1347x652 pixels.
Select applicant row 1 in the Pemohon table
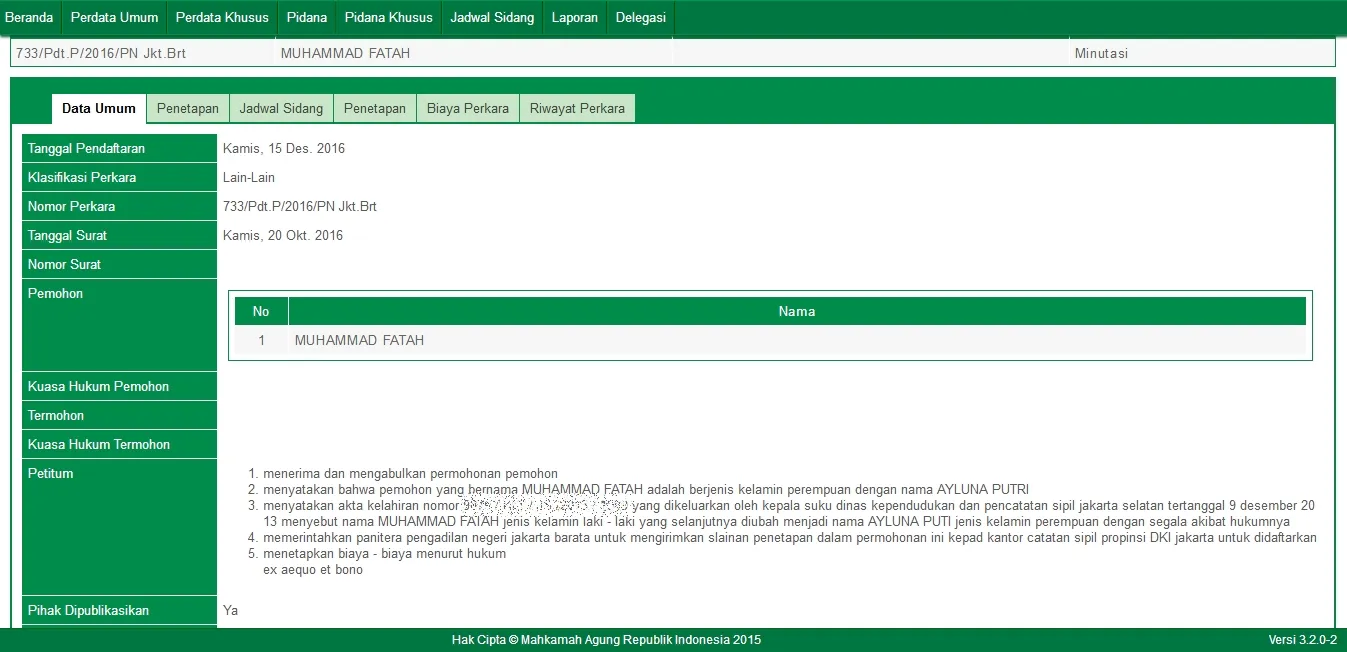pyautogui.click(x=359, y=340)
